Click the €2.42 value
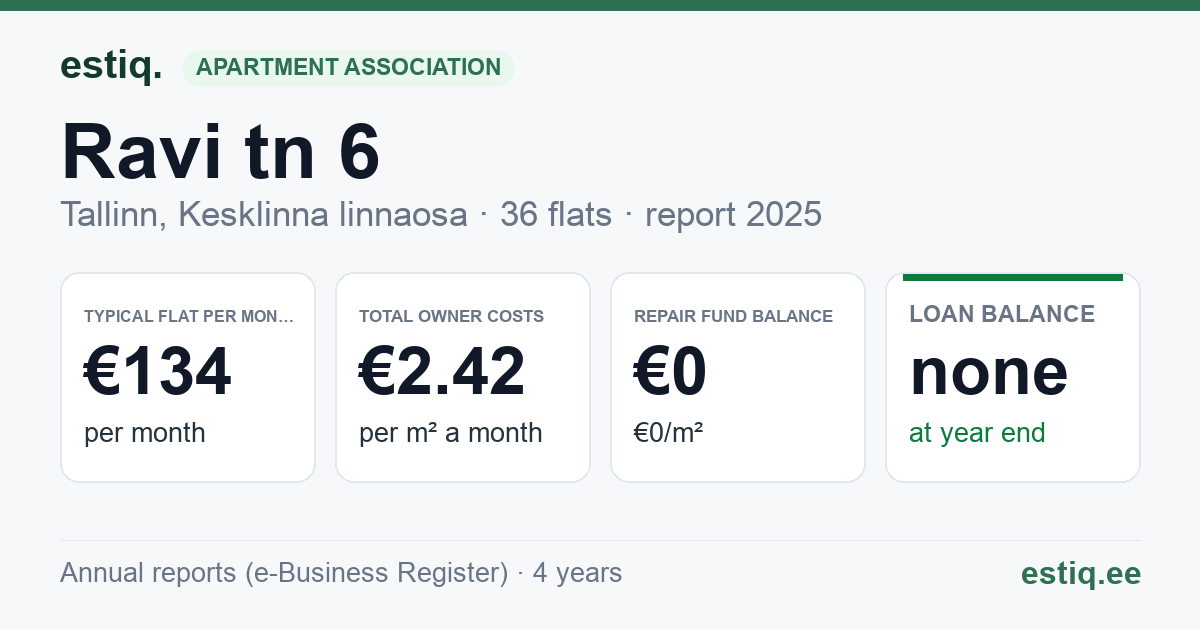The width and height of the screenshot is (1200, 630). (441, 371)
